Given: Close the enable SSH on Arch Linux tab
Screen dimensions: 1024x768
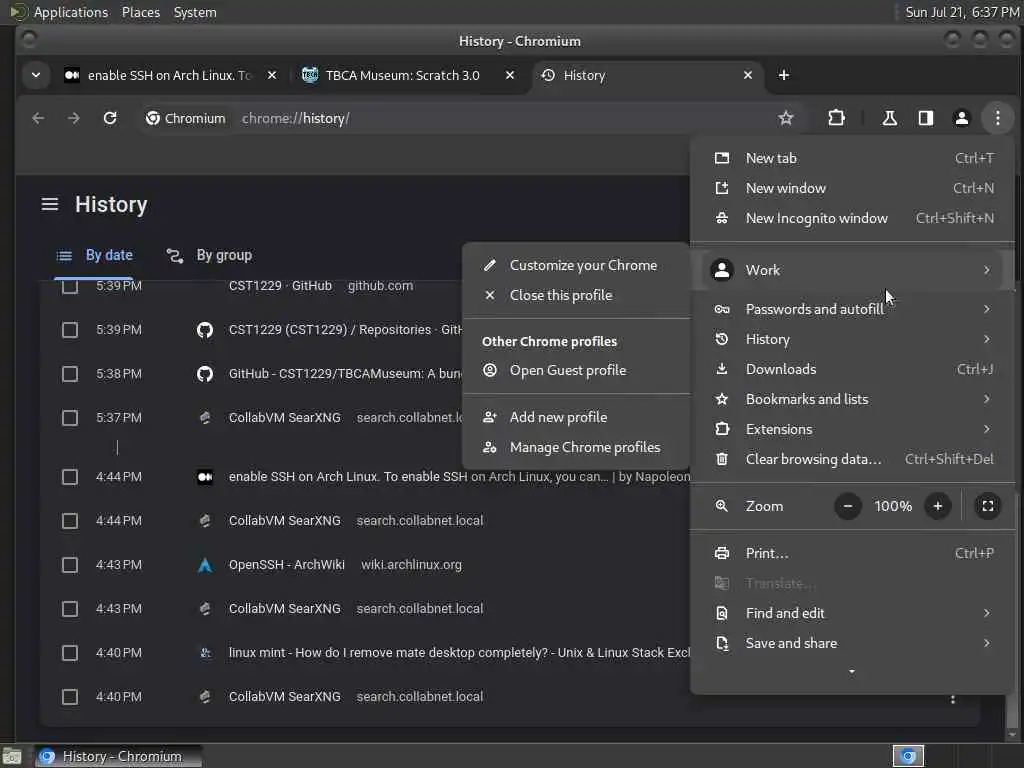Looking at the screenshot, I should click(272, 75).
